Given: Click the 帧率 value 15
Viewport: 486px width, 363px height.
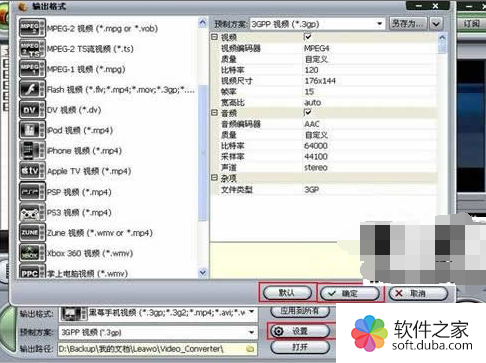Looking at the screenshot, I should coord(309,91).
